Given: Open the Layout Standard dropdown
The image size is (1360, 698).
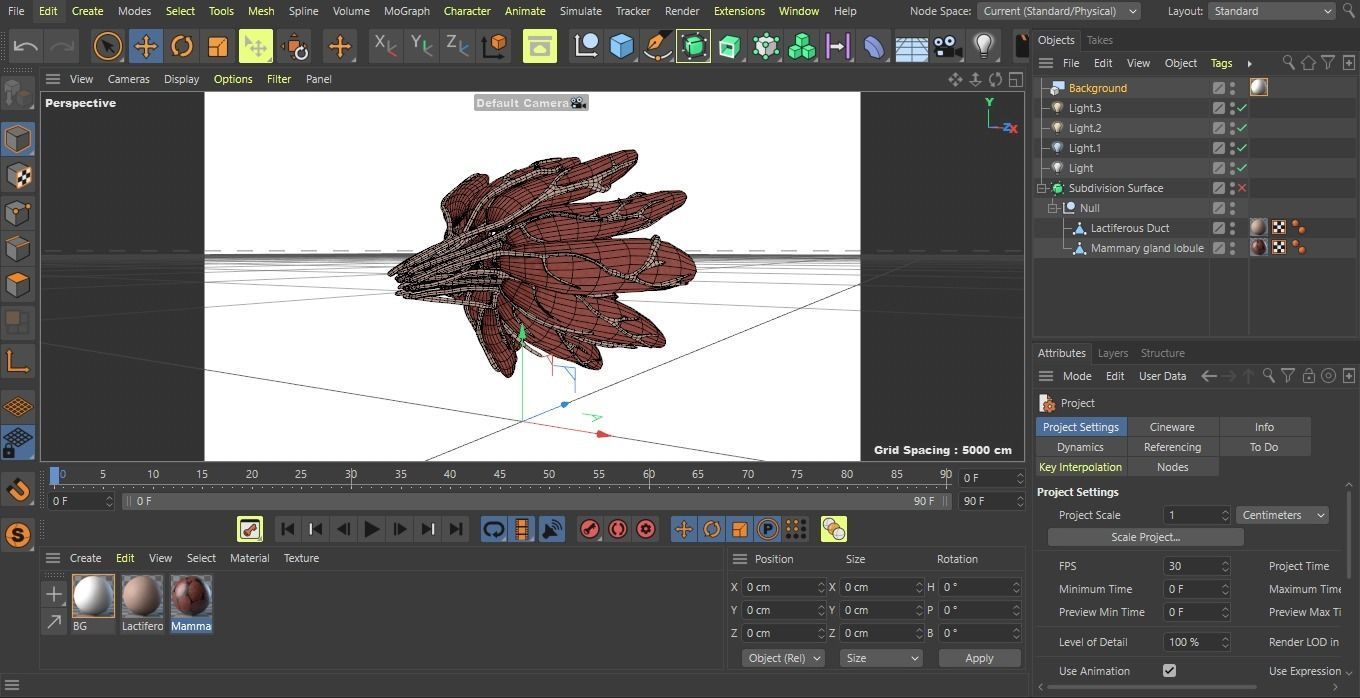Looking at the screenshot, I should coord(1271,11).
